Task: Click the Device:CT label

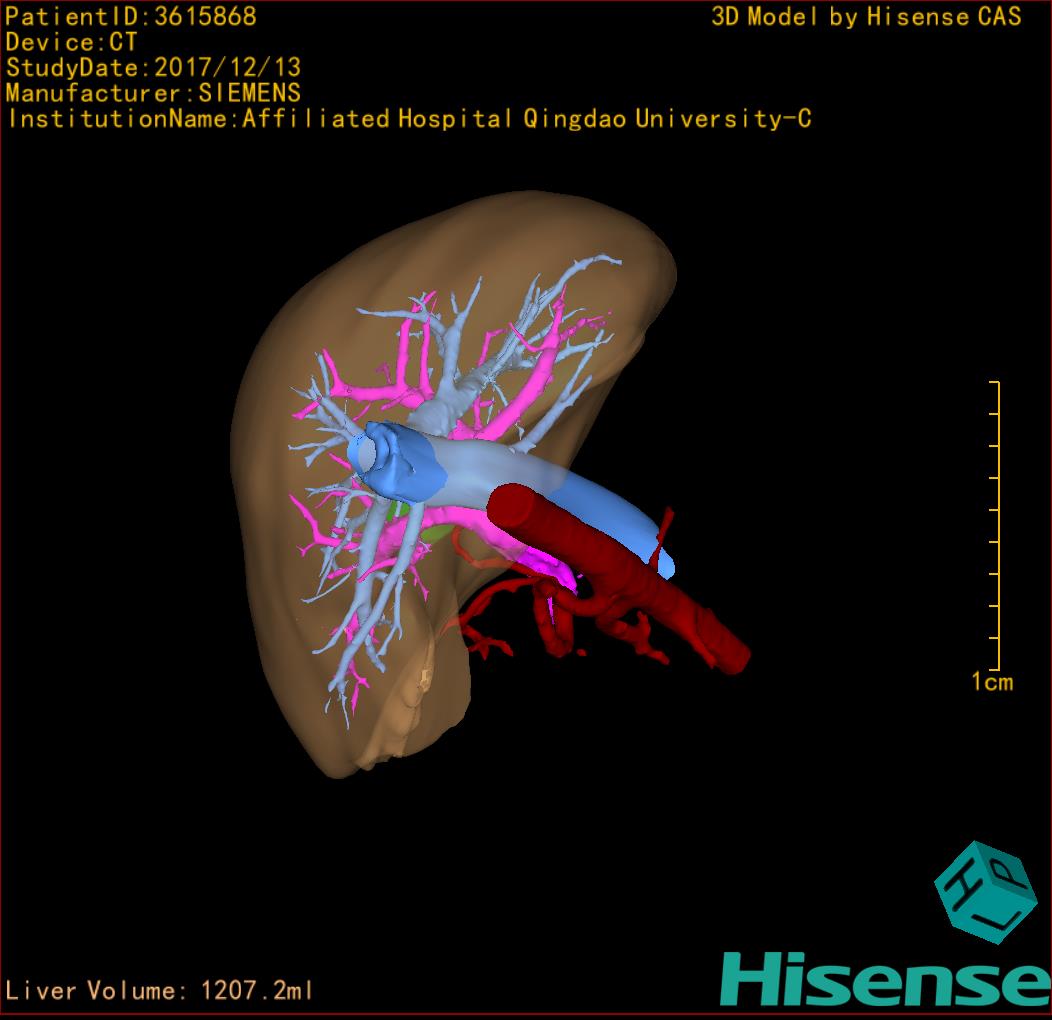Action: click(71, 42)
